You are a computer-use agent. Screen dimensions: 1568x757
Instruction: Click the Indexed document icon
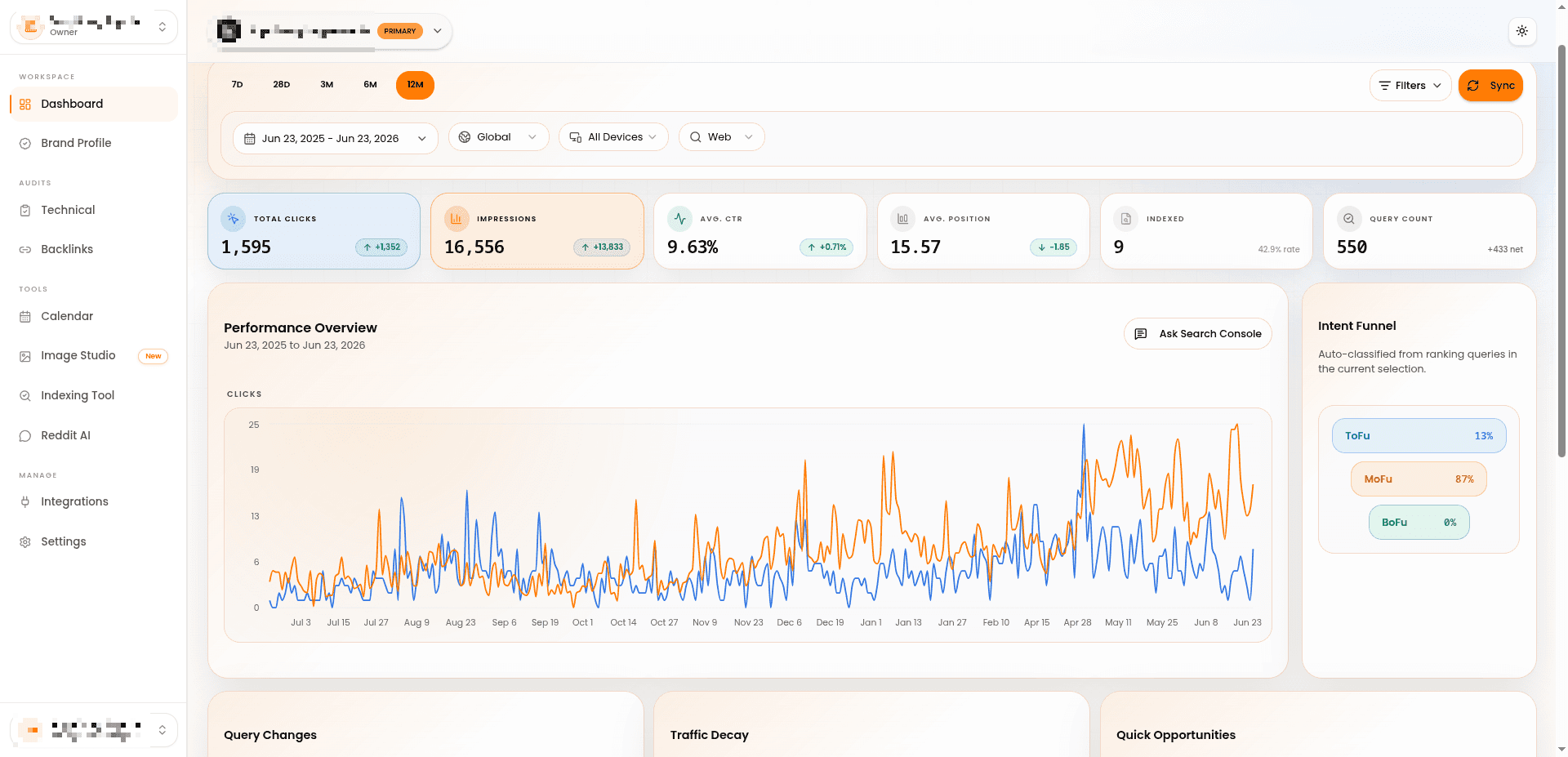pyautogui.click(x=1126, y=219)
